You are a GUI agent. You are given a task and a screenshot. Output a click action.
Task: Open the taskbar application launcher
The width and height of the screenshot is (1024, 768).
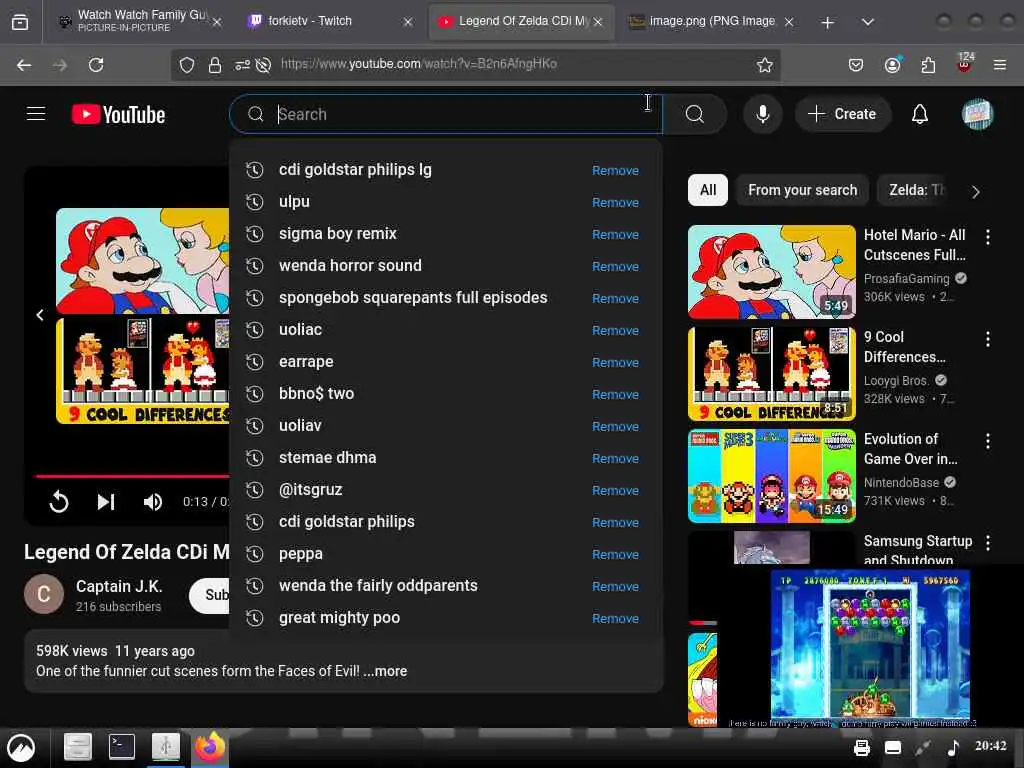[21, 748]
